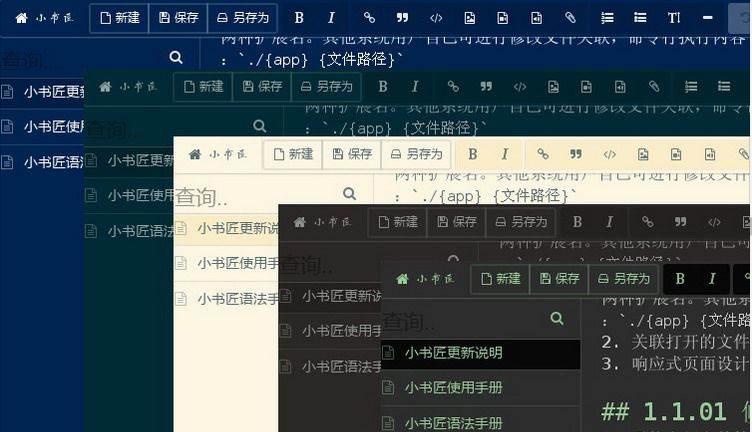The image size is (752, 432).
Task: Click 保存 in dark gray window toolbar
Action: [x=457, y=222]
